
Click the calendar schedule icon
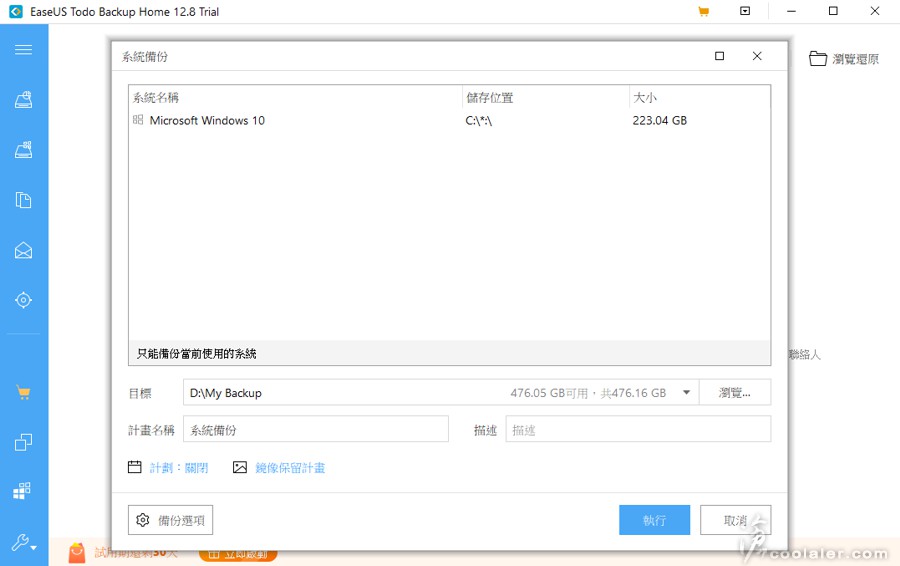pos(135,467)
